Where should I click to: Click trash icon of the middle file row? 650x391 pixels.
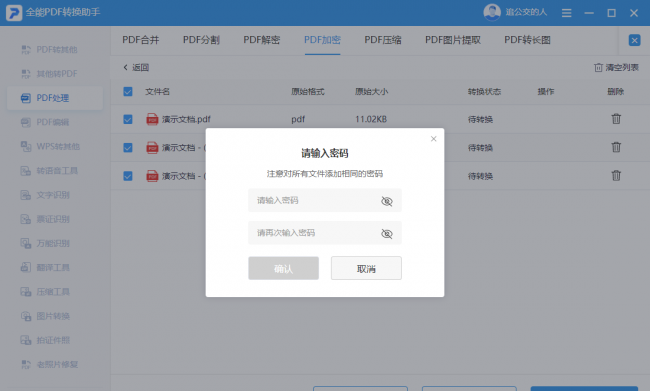pos(616,147)
